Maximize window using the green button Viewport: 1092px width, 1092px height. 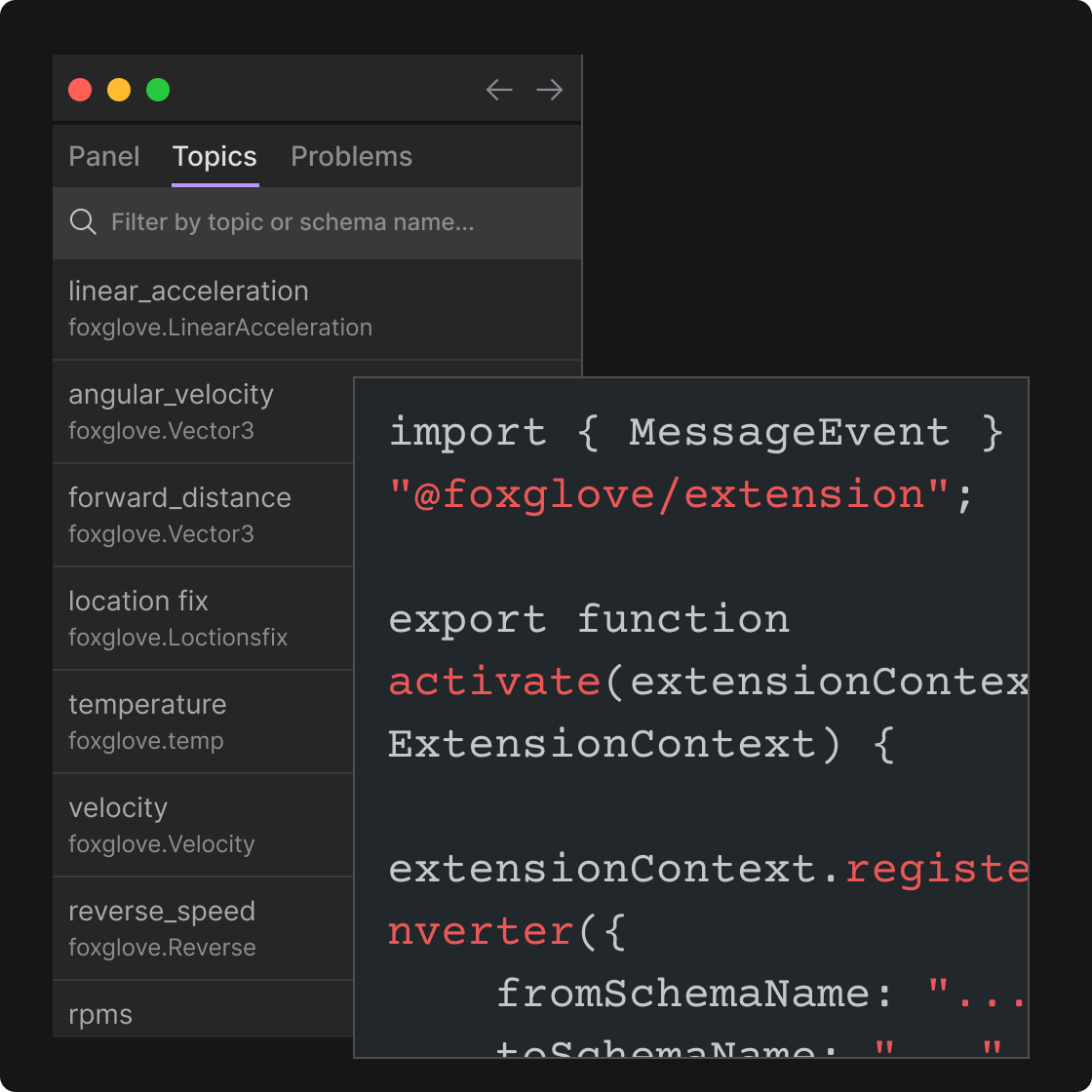[158, 91]
